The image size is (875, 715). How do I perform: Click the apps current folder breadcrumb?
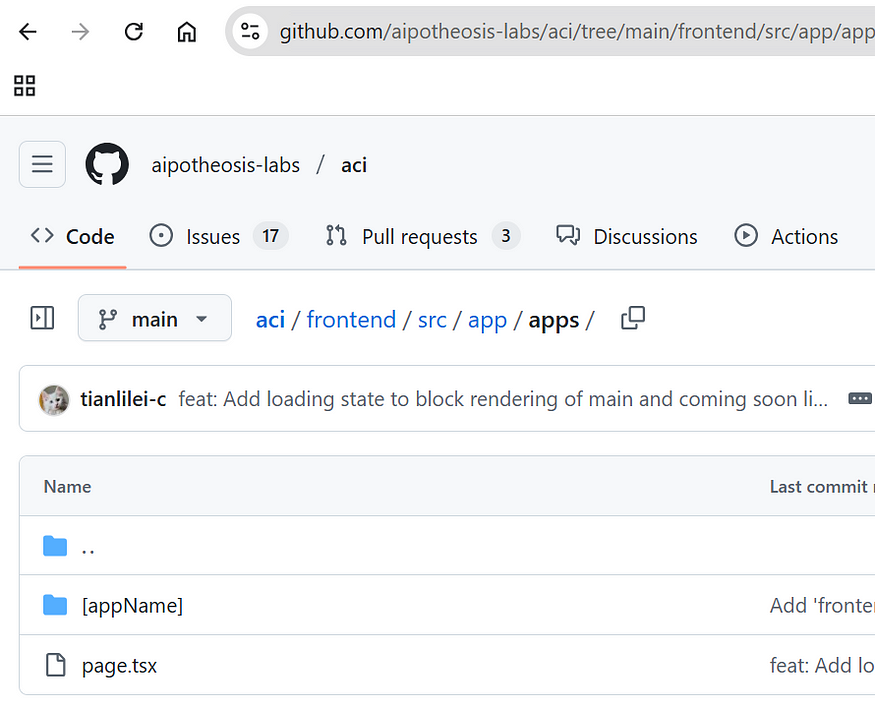point(554,321)
